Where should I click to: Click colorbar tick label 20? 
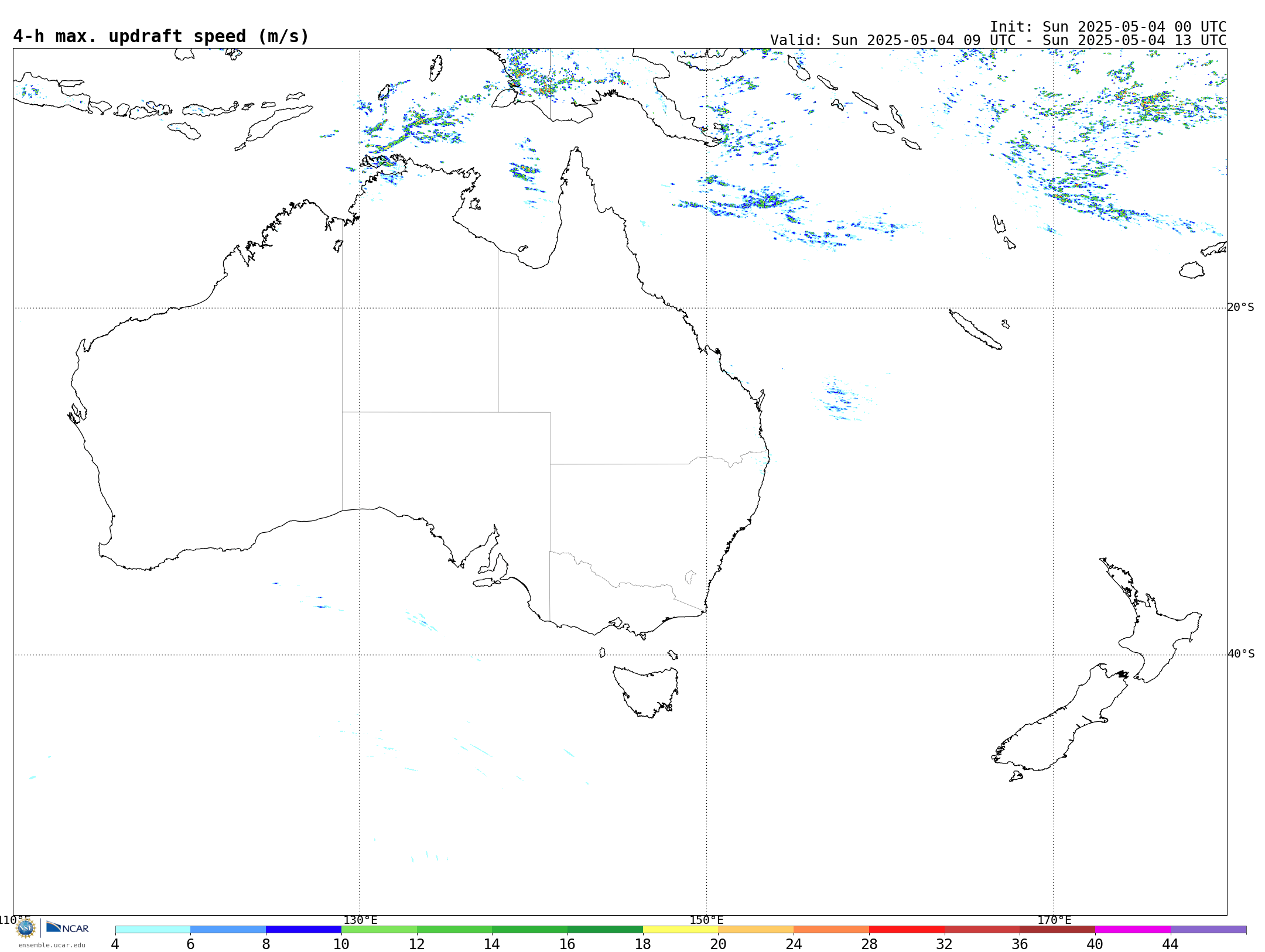(x=719, y=944)
